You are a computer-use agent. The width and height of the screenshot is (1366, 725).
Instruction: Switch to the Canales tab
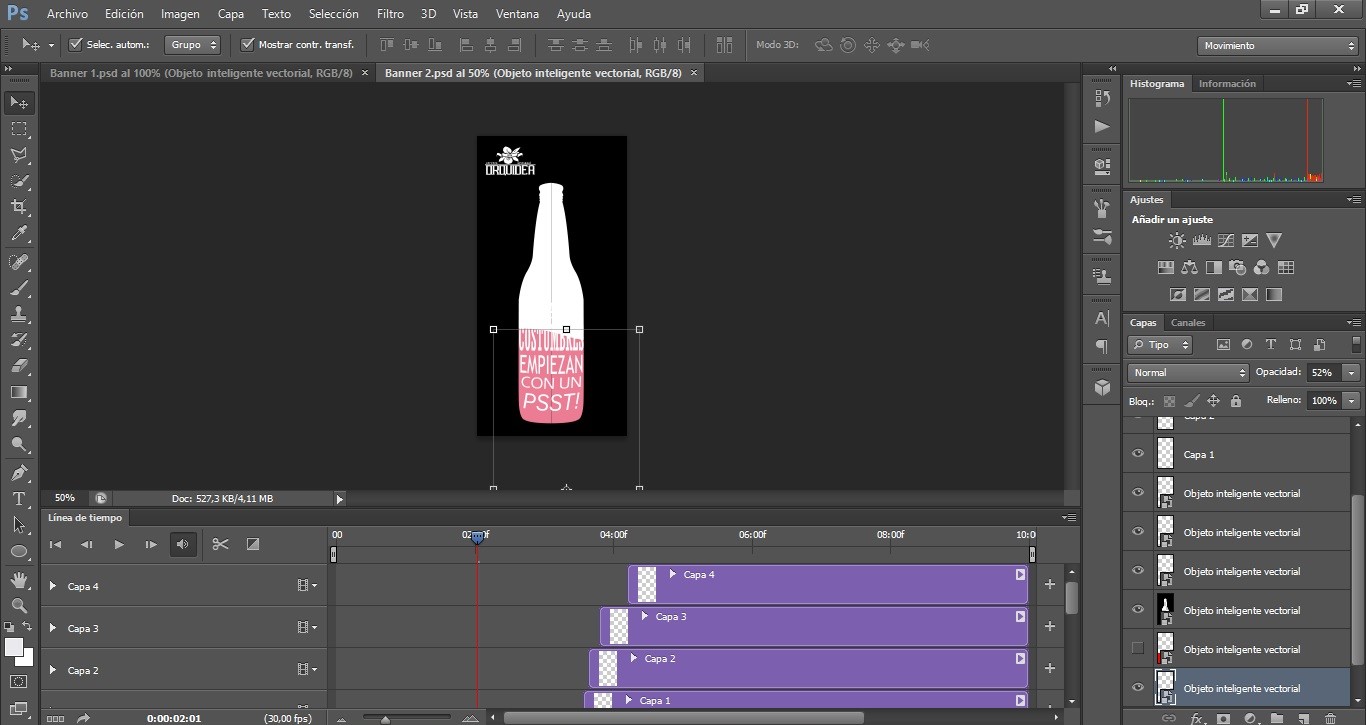tap(1188, 323)
